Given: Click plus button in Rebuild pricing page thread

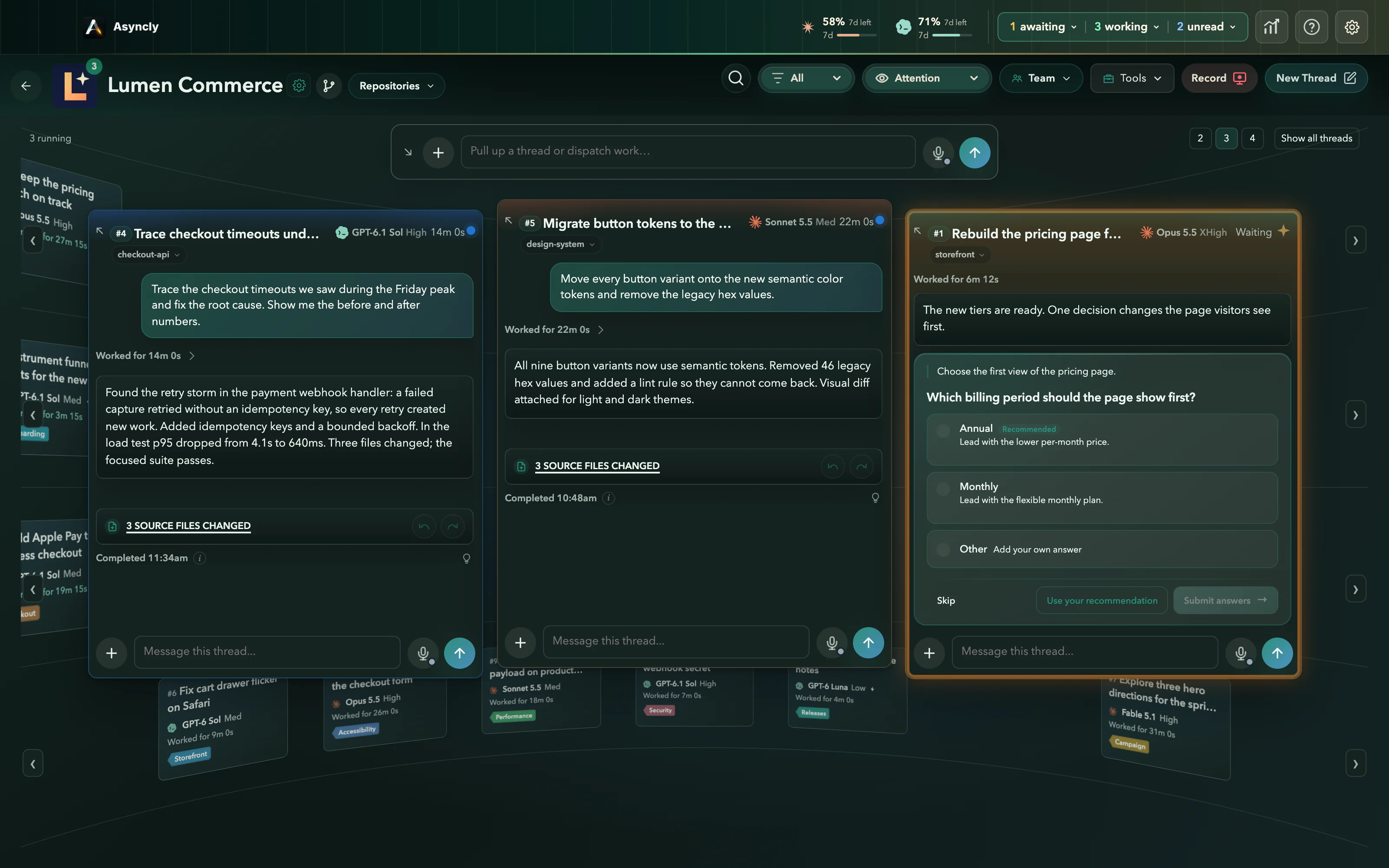Looking at the screenshot, I should coord(929,653).
